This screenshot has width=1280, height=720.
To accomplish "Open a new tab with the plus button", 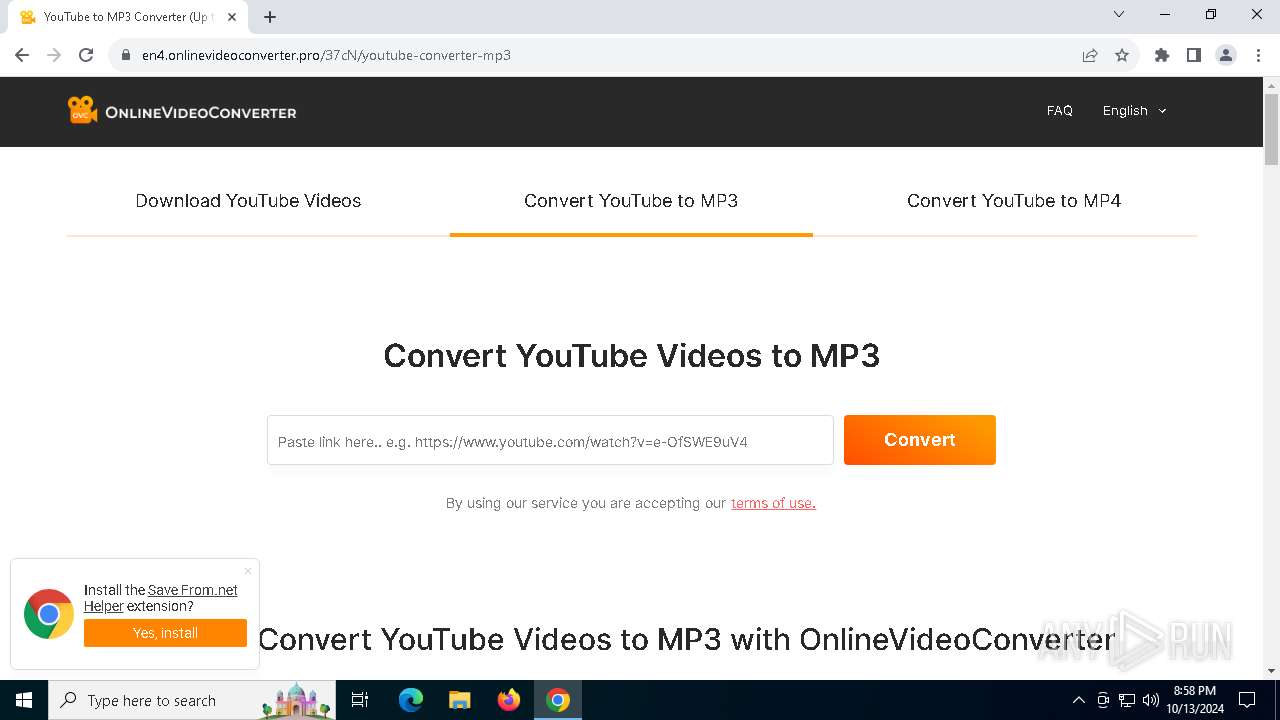I will (270, 17).
